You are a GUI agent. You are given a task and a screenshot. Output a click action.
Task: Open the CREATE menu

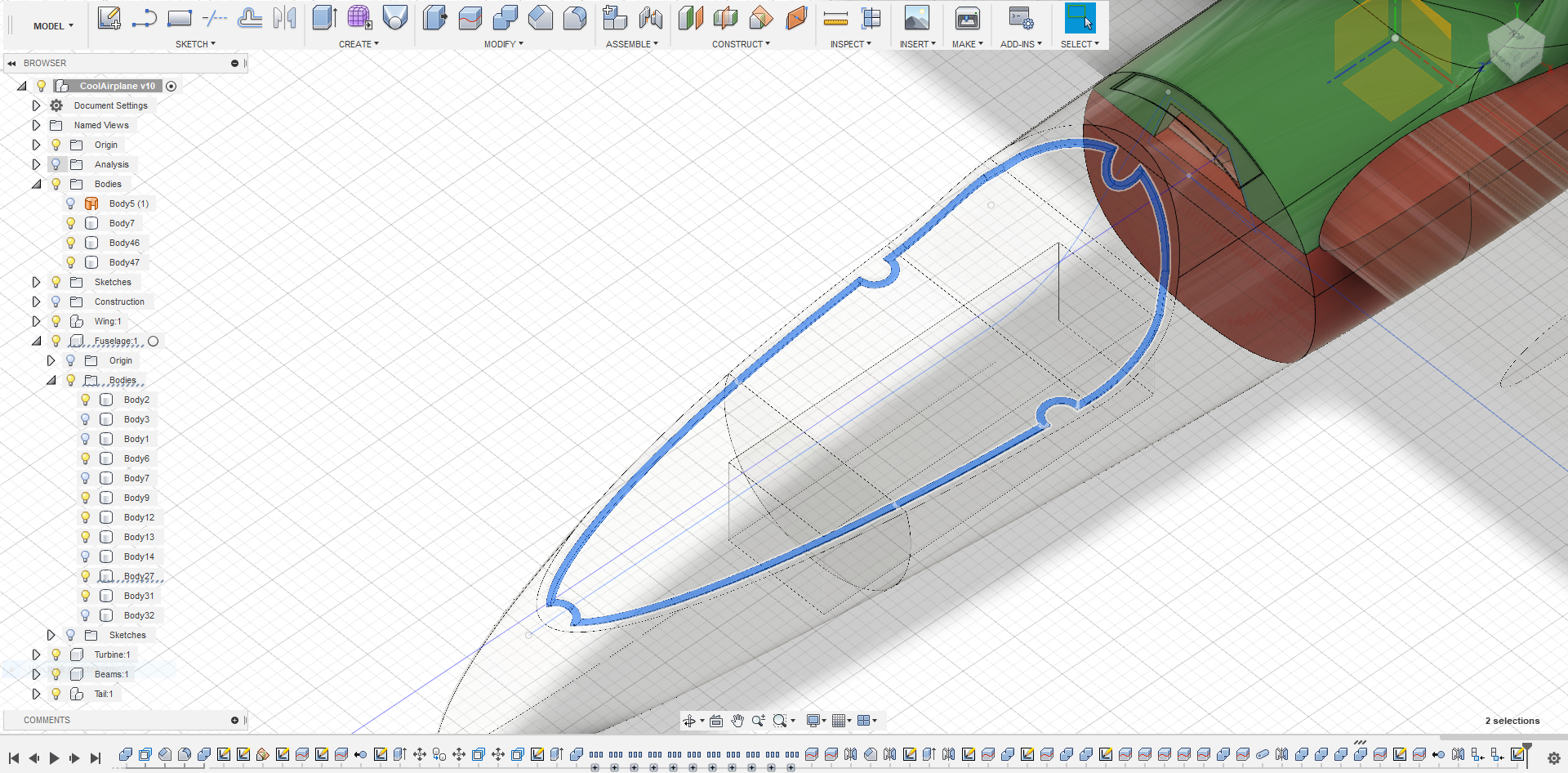(359, 44)
